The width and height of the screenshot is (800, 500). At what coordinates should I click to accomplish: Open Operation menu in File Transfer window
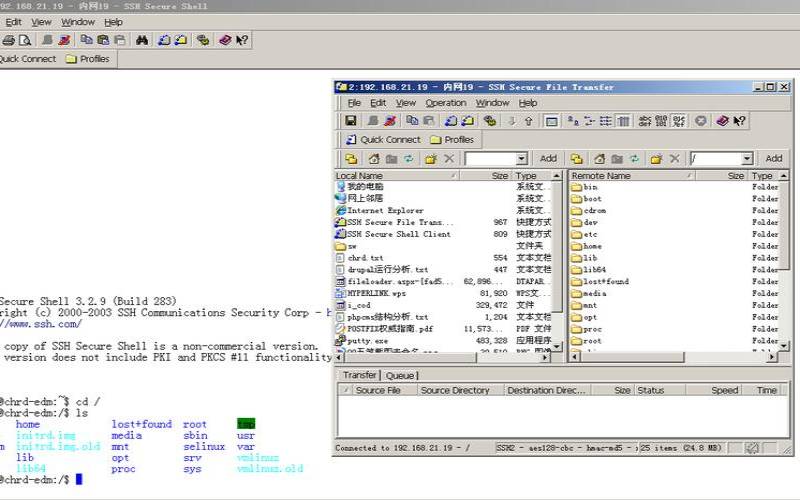click(446, 103)
